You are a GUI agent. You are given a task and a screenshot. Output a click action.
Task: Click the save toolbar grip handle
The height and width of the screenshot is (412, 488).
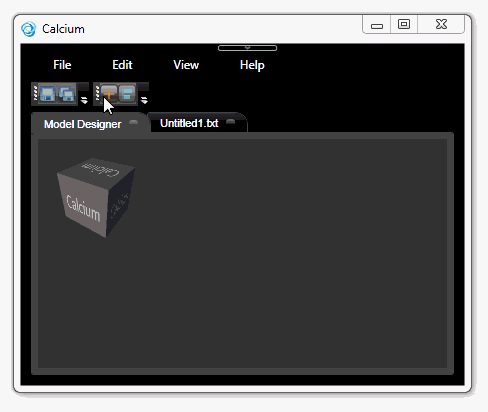coord(35,93)
